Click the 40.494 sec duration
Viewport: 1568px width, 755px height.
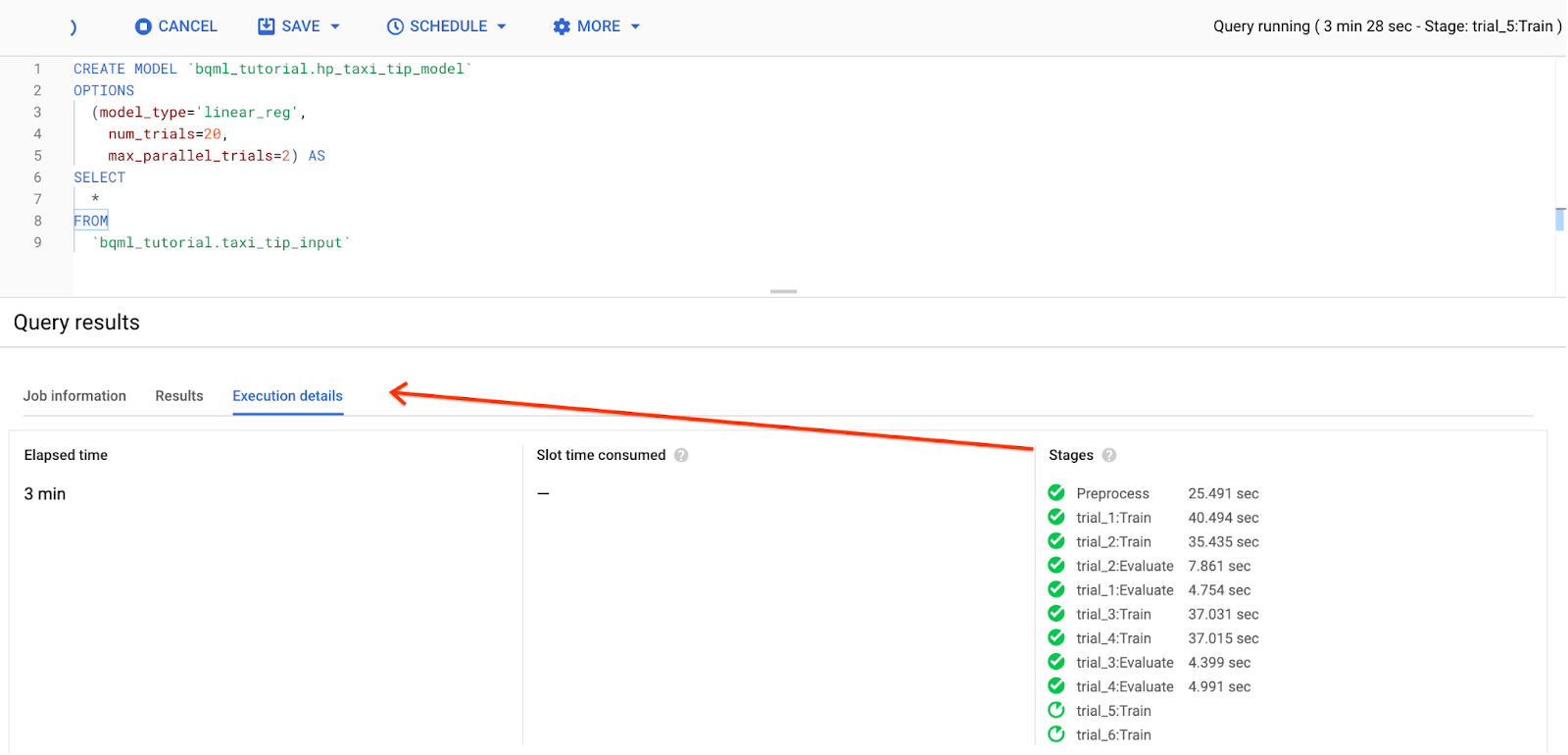pos(1223,518)
